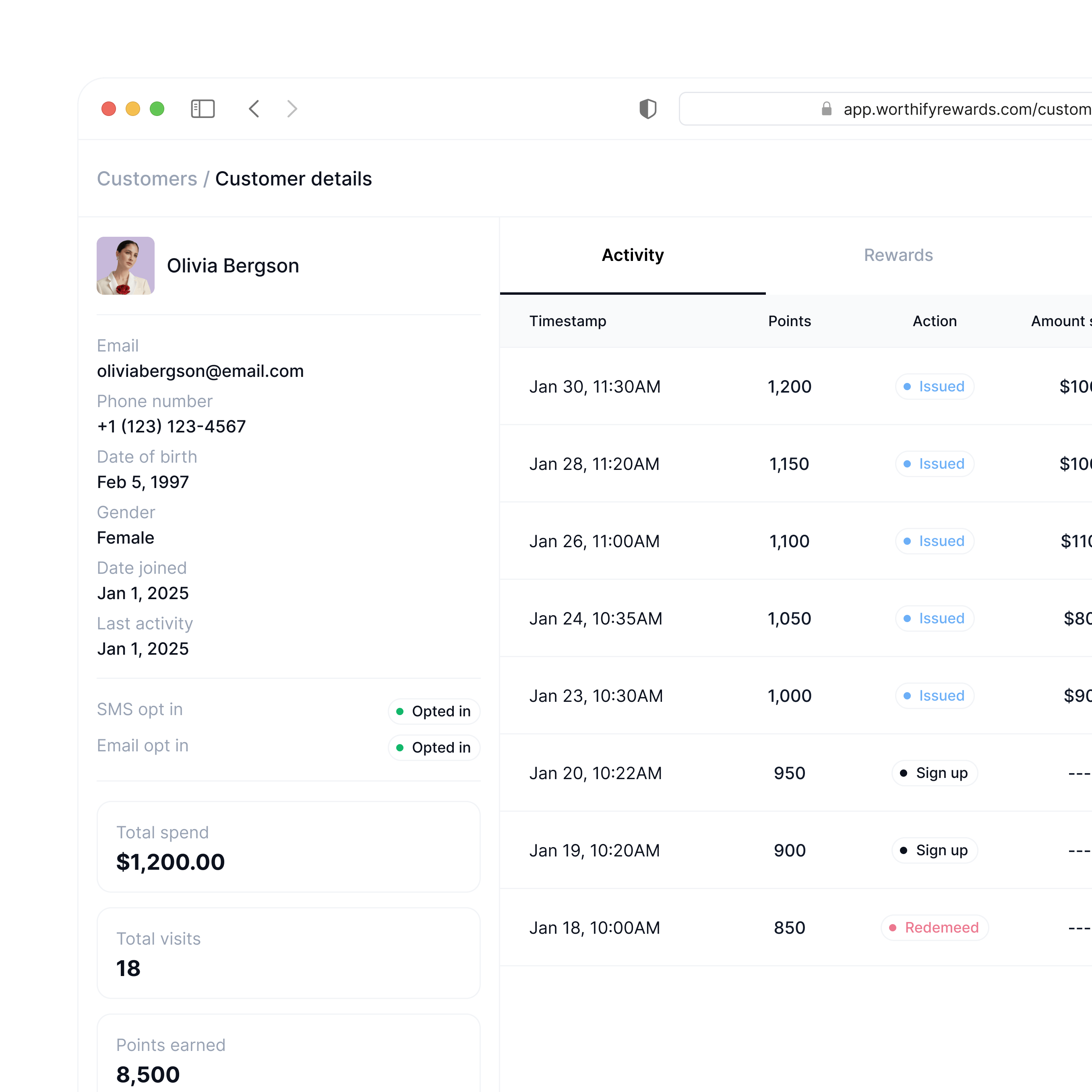Select the Sign up badge on Jan 20 row
The width and height of the screenshot is (1092, 1092).
(934, 773)
